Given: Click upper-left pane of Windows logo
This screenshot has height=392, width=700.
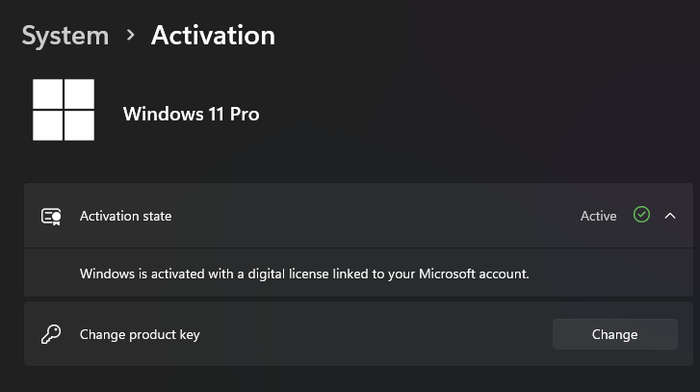Looking at the screenshot, I should click(x=48, y=94).
